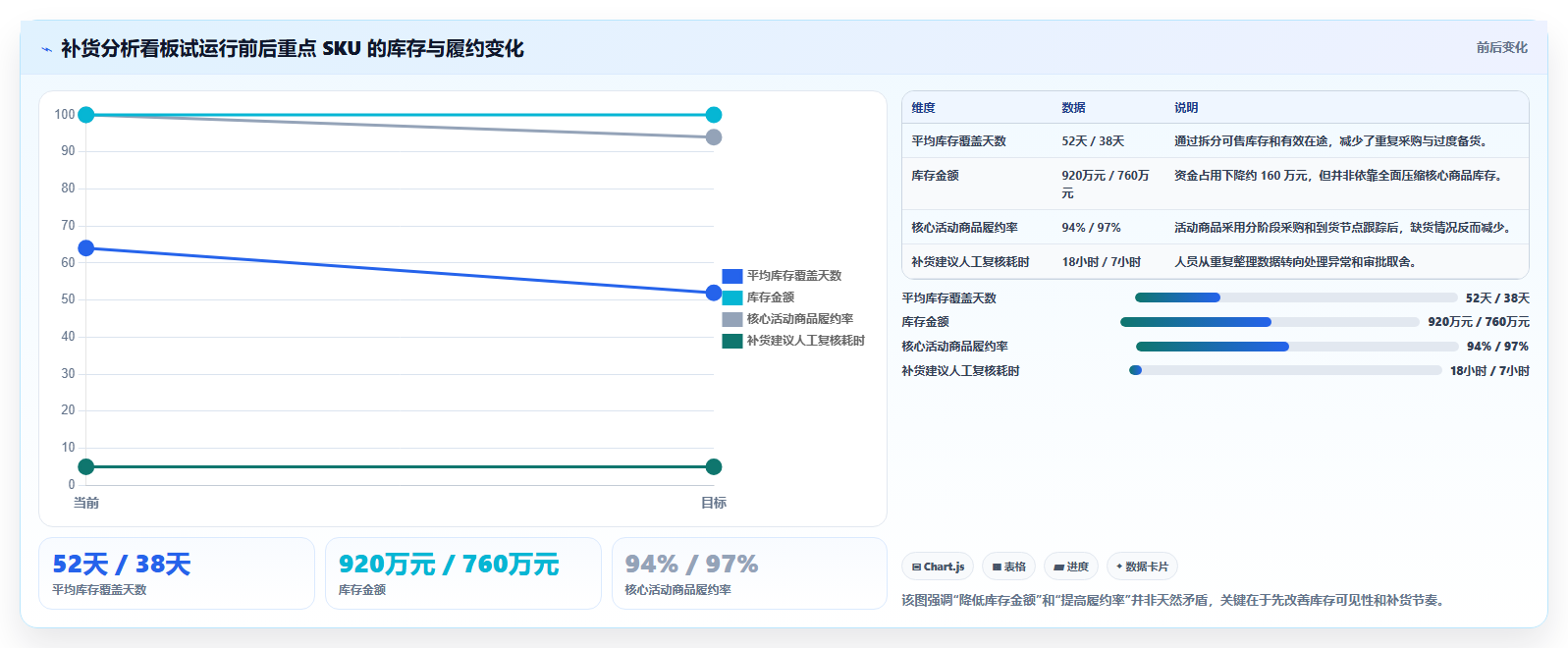
Task: Click the 目标 x-axis label
Action: [714, 503]
